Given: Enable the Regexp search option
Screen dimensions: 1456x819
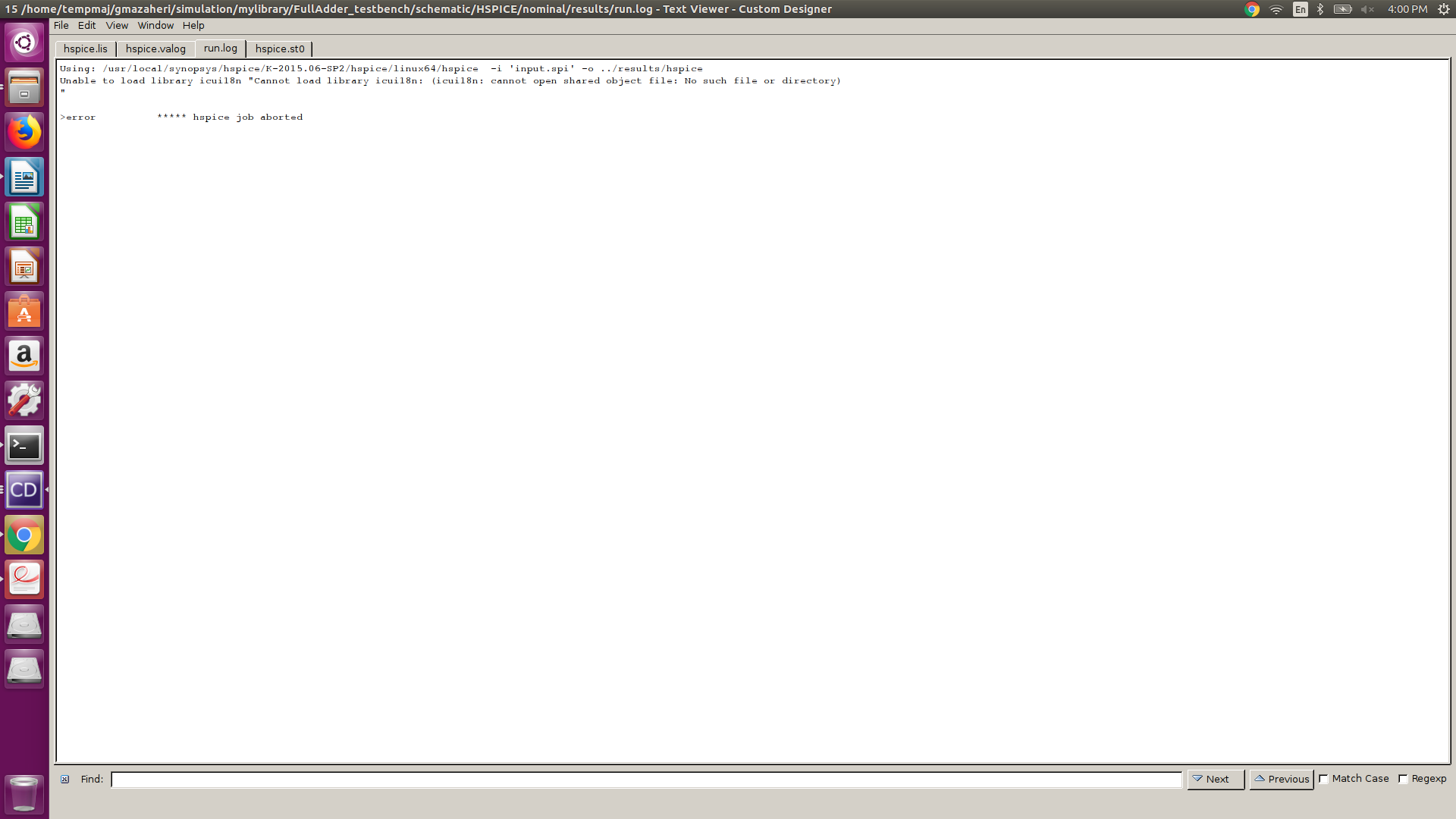Looking at the screenshot, I should (x=1404, y=778).
